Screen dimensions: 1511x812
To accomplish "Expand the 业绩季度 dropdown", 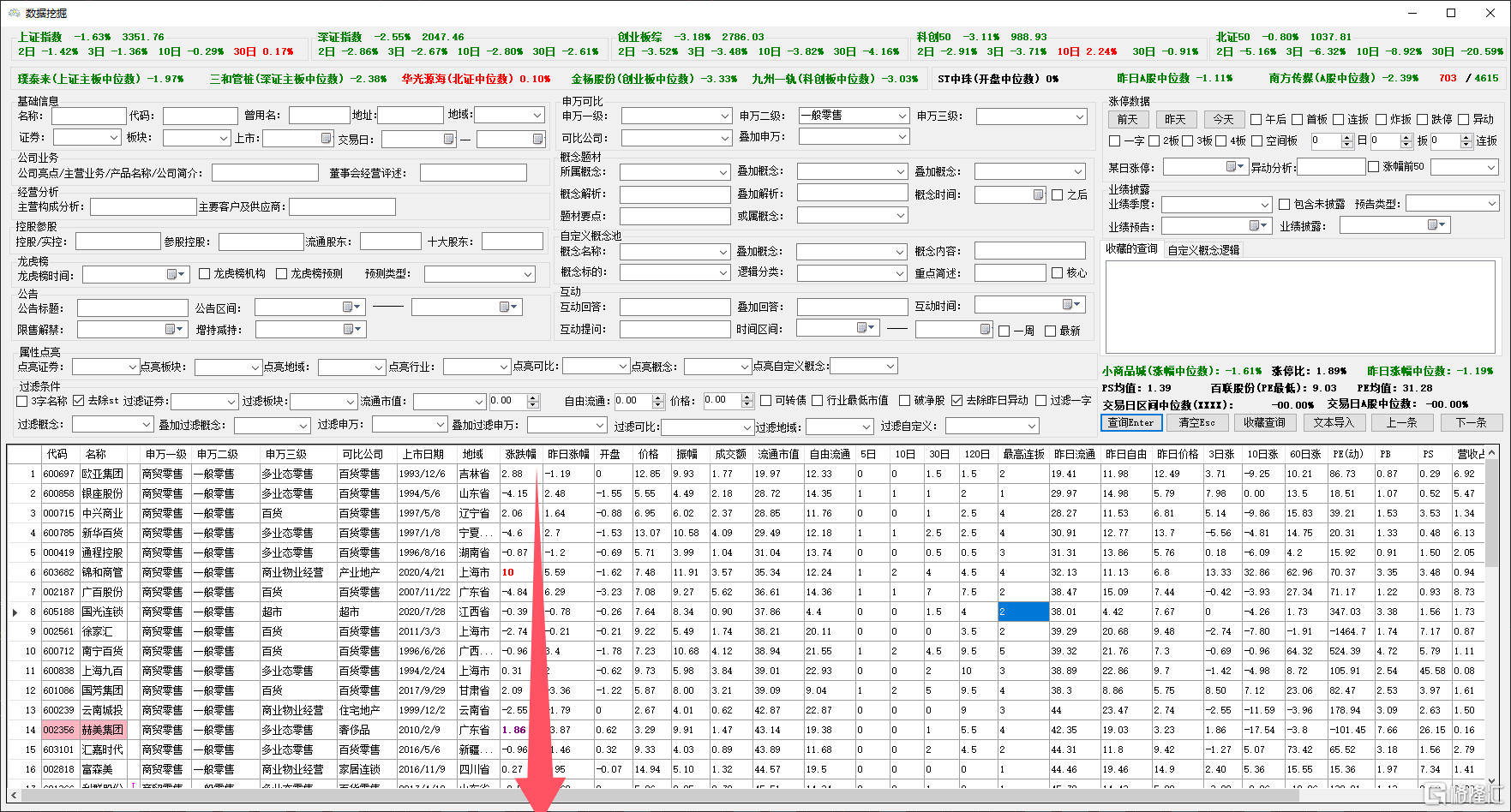I will 1265,205.
